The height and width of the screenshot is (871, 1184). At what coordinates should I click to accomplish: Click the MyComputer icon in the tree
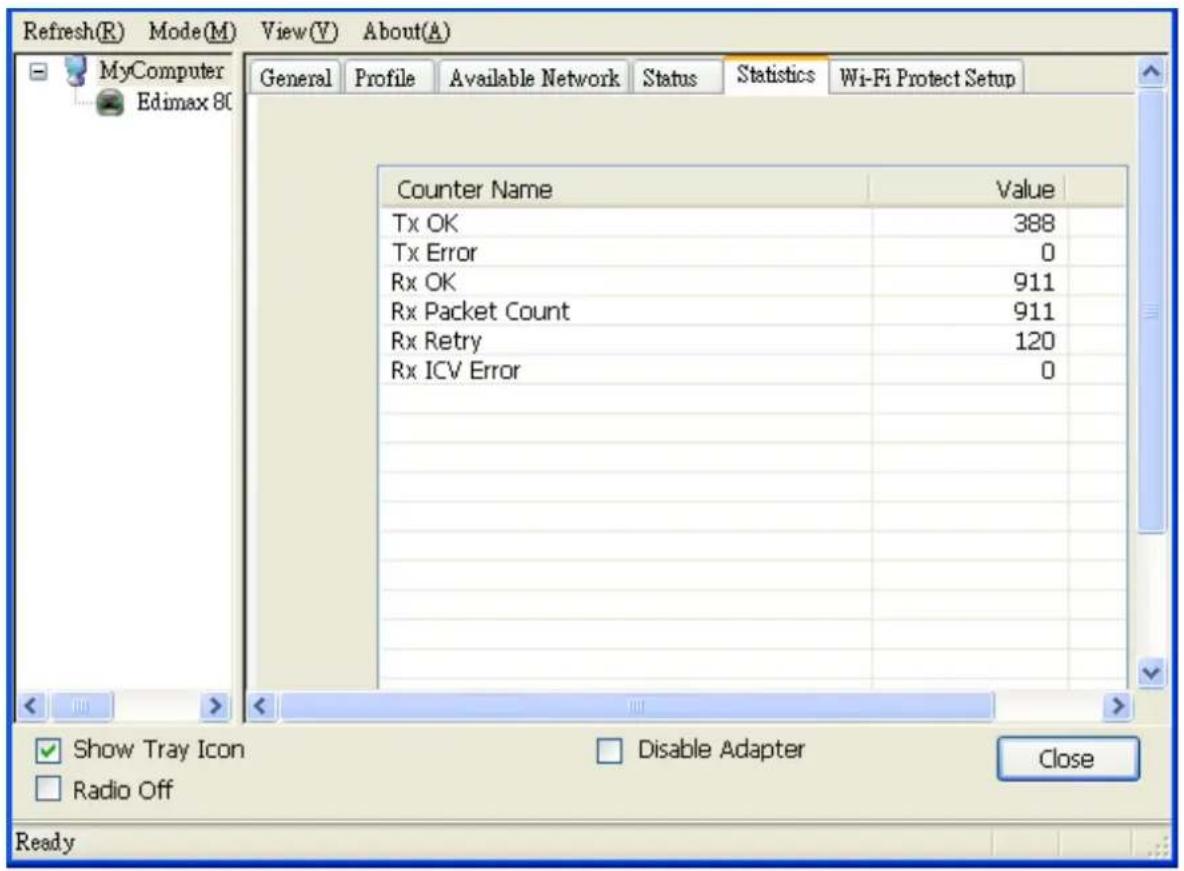point(75,70)
